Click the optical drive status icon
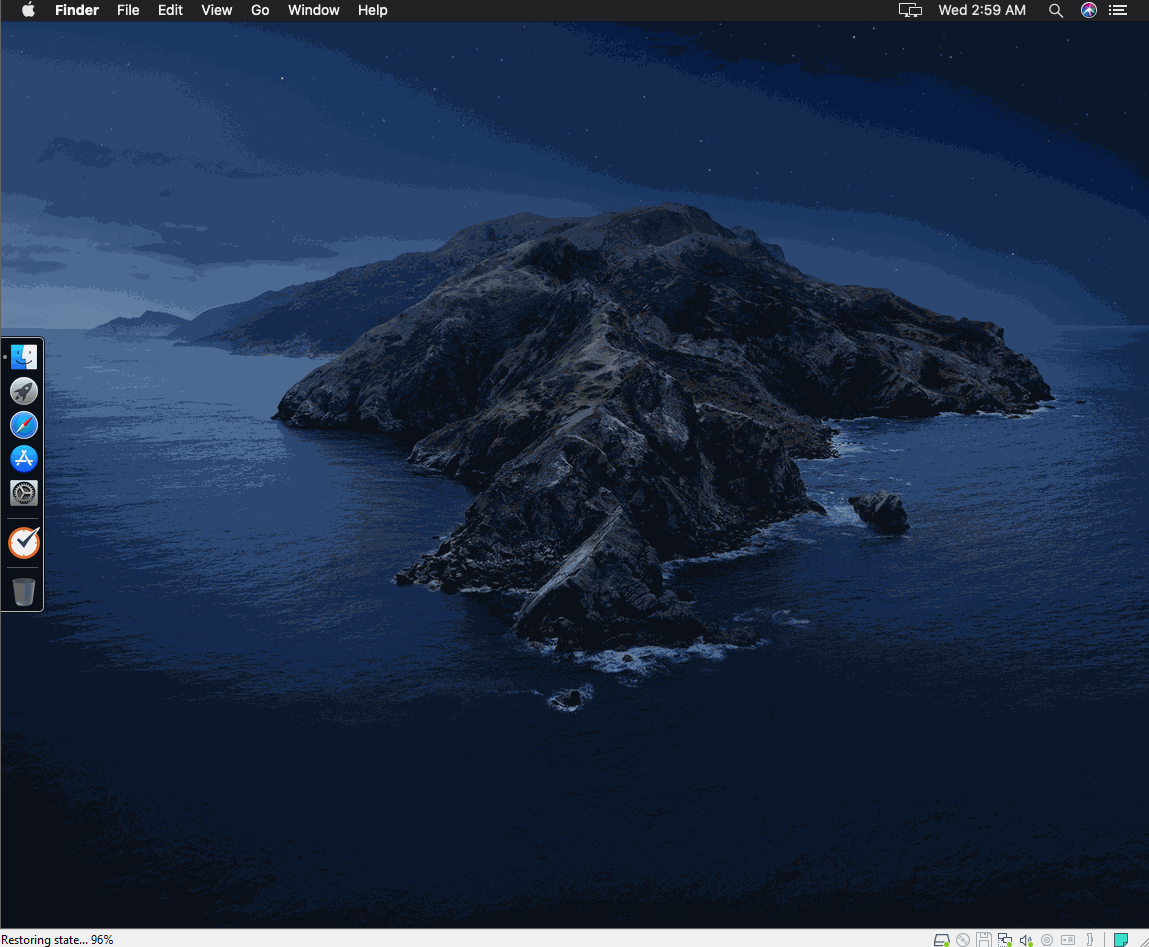1149x947 pixels. point(963,940)
